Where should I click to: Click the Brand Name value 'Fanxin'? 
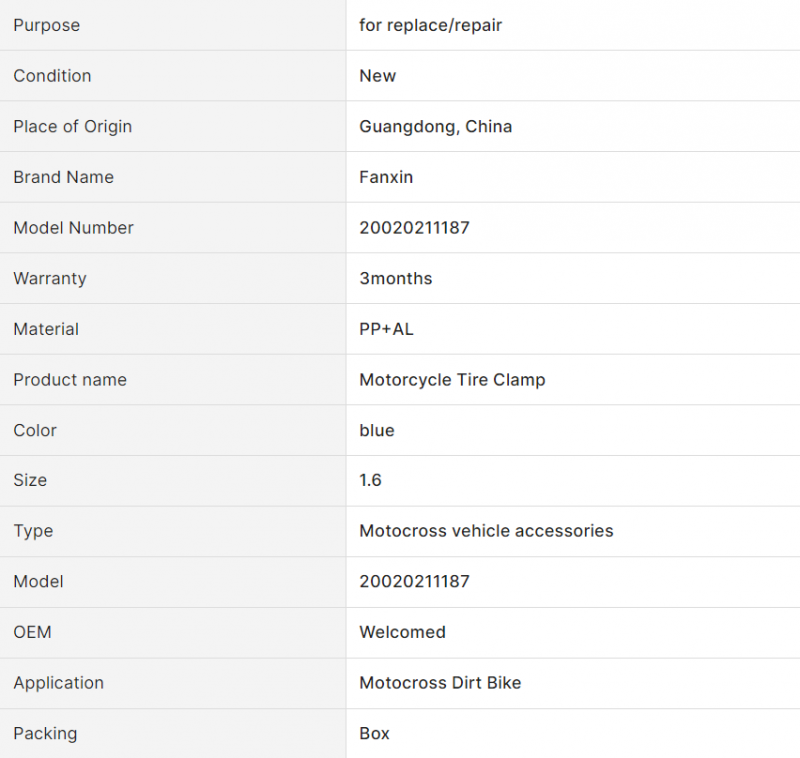pos(386,177)
